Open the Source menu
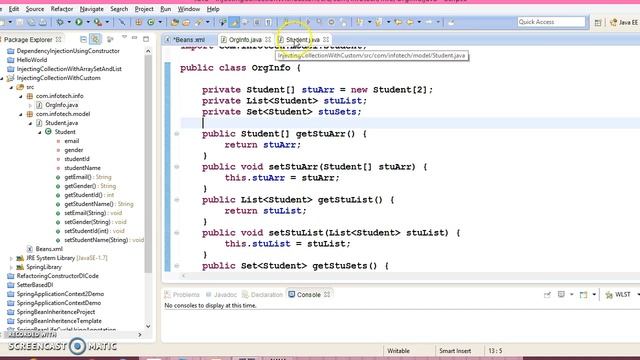The image size is (640, 360). (35, 9)
